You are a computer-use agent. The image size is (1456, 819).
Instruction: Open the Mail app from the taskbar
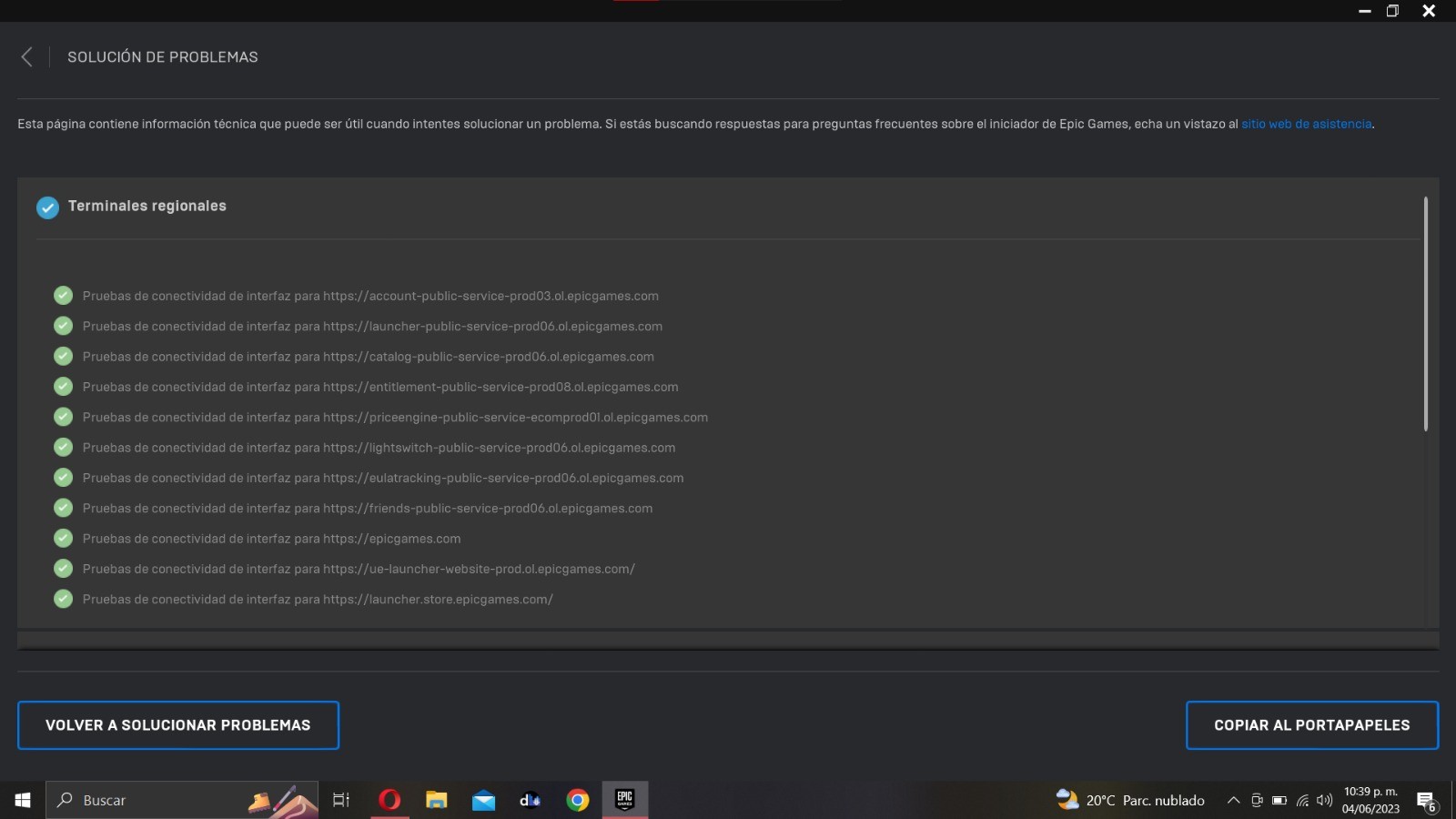click(484, 800)
